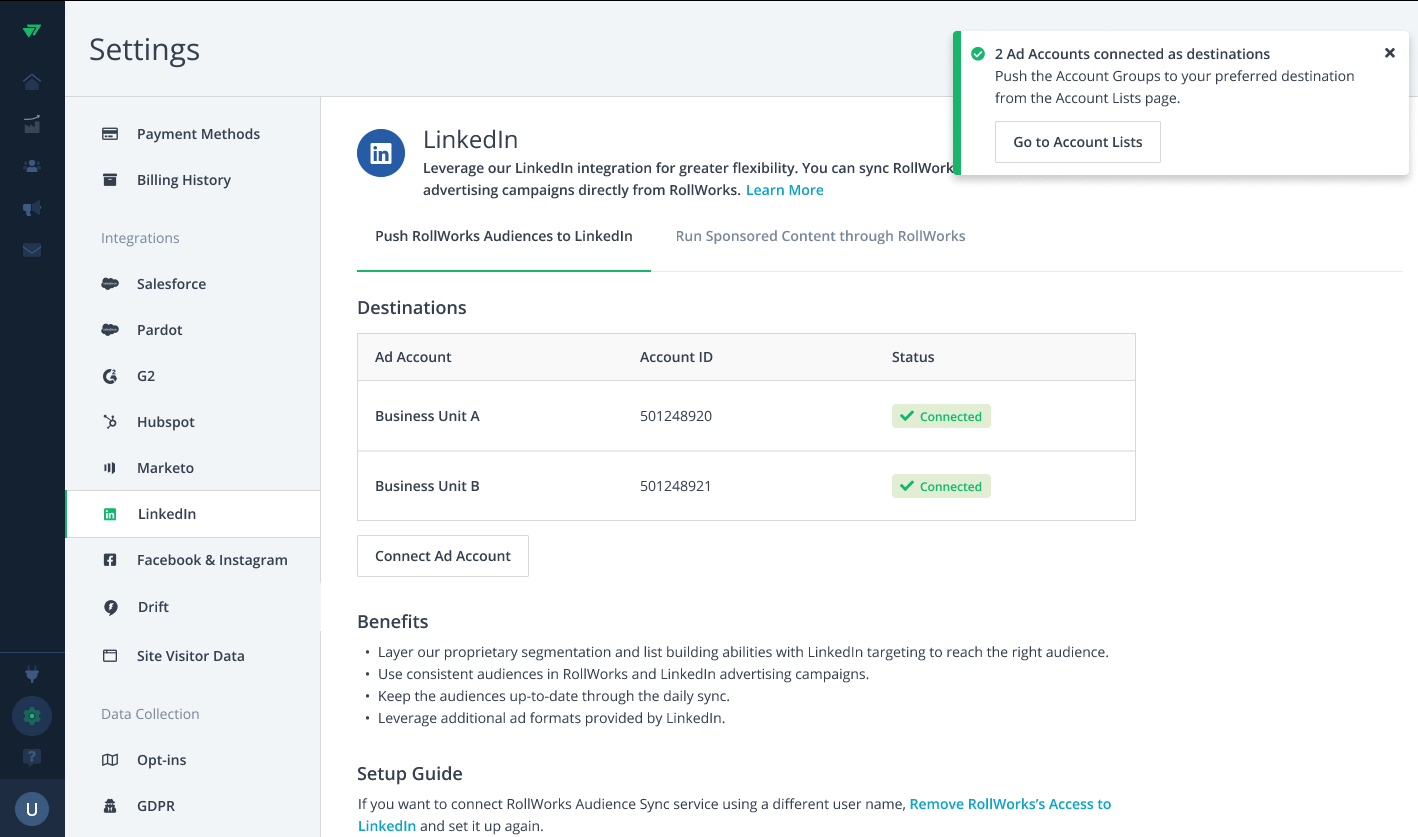Image resolution: width=1418 pixels, height=837 pixels.
Task: Dismiss the Ad Accounts connected notification
Action: pyautogui.click(x=1389, y=53)
